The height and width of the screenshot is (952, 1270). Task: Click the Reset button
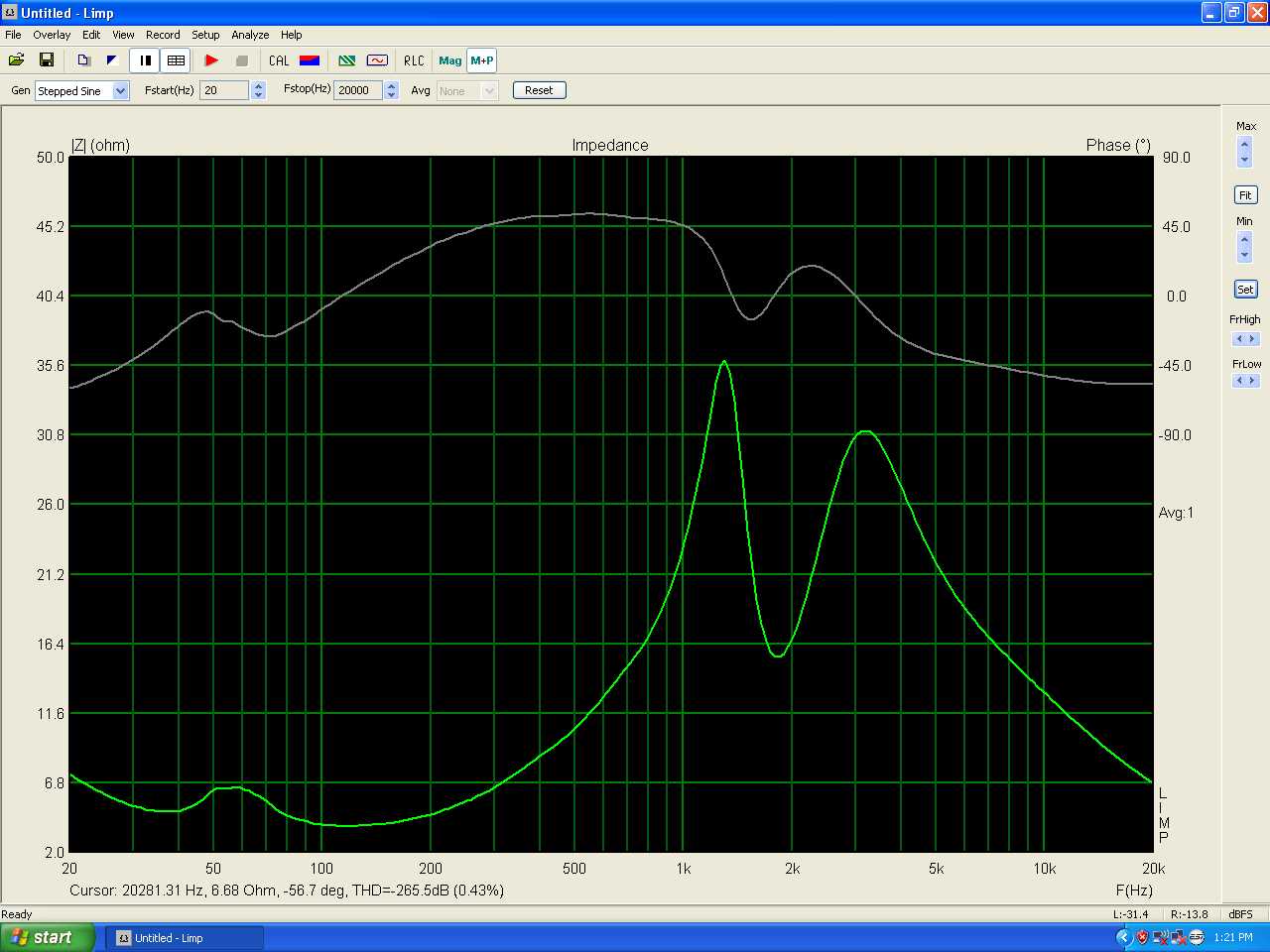click(539, 90)
